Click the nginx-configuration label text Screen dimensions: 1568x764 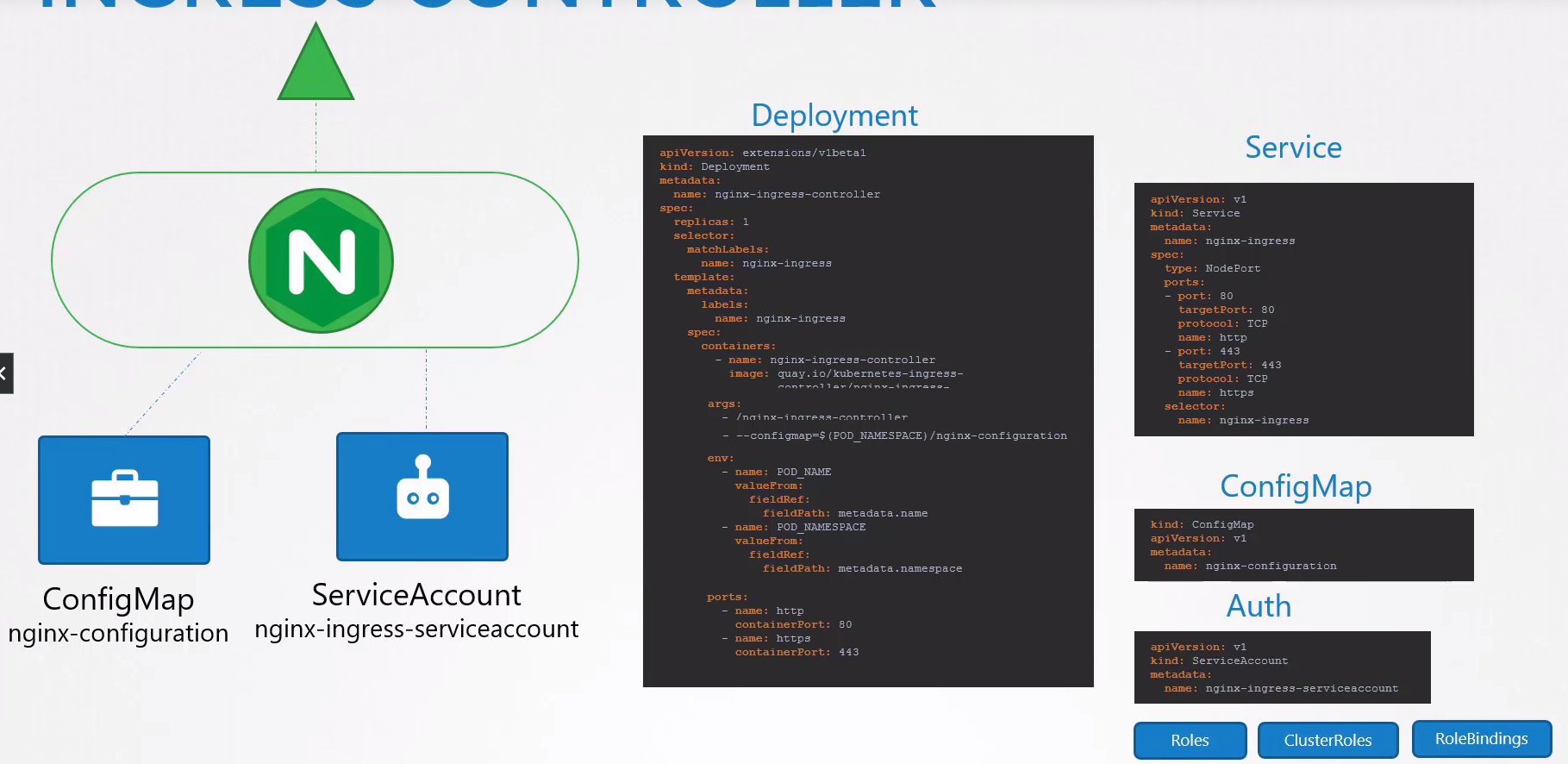118,633
